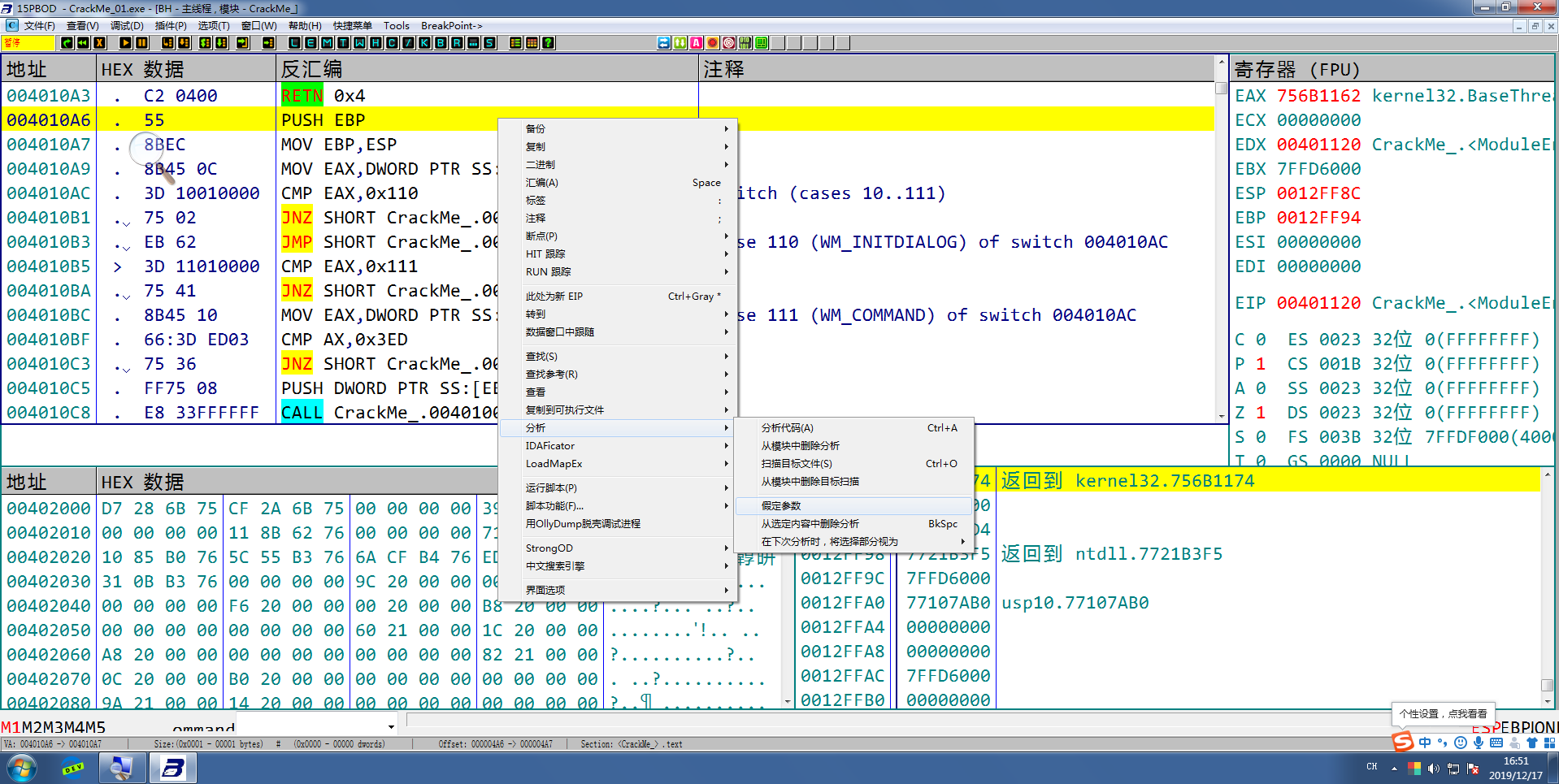
Task: Open the BreakPoint-> menu
Action: tap(452, 26)
